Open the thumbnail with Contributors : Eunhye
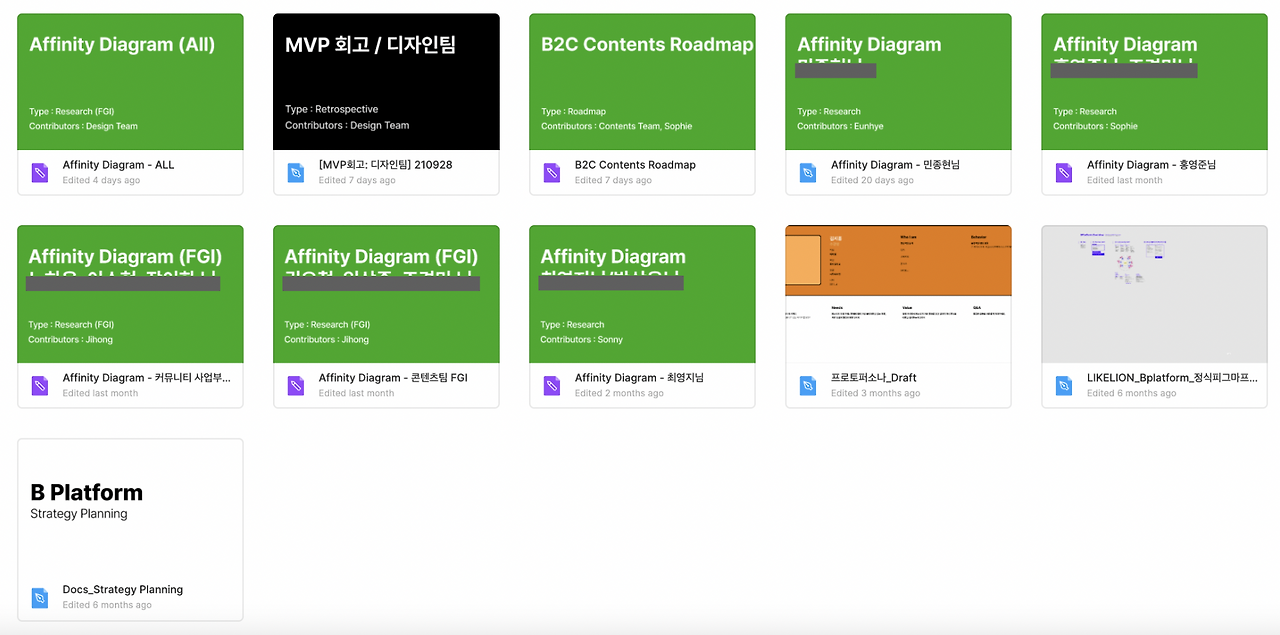The height and width of the screenshot is (635, 1280). [x=898, y=82]
